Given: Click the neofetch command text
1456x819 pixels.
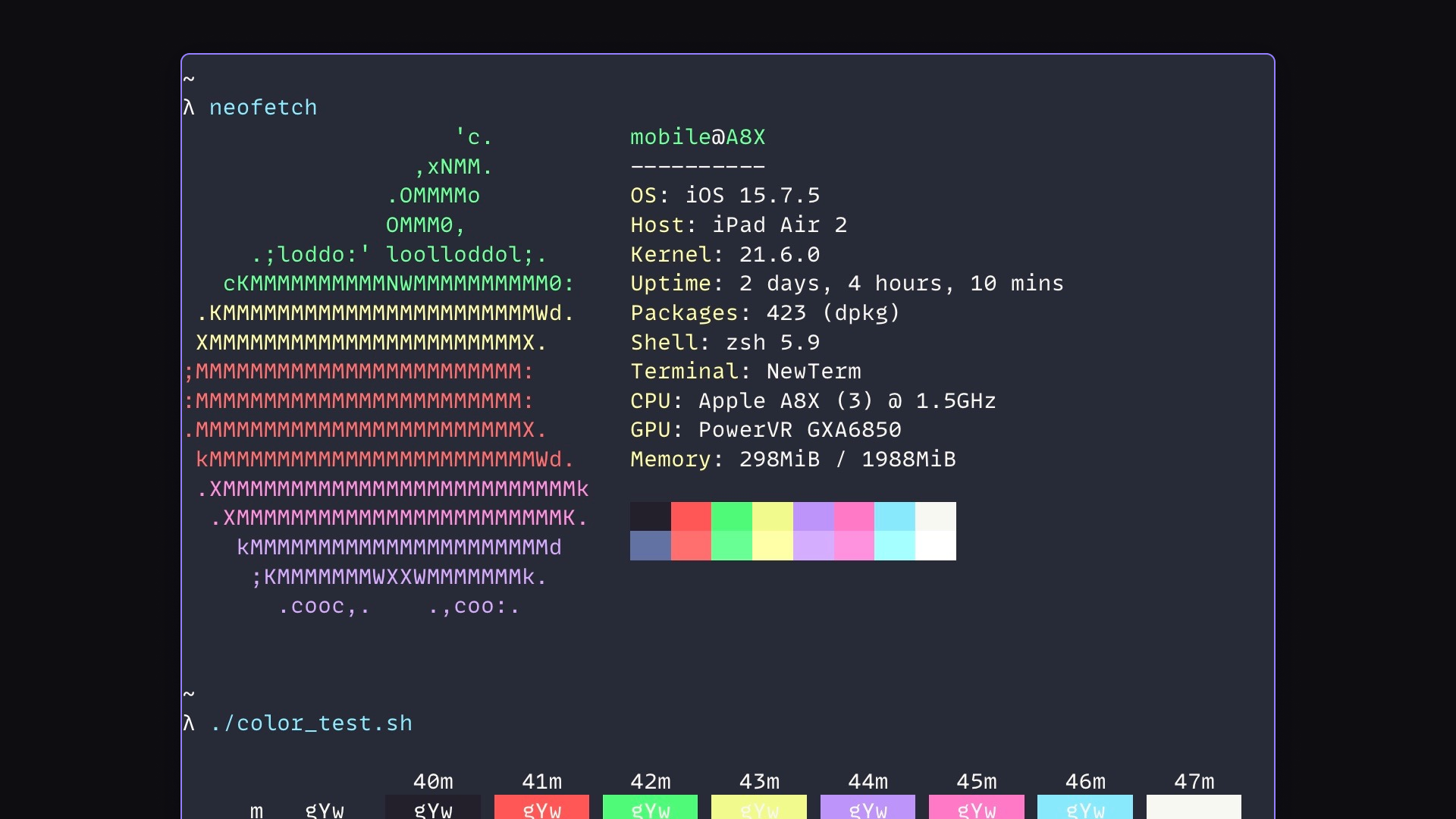Looking at the screenshot, I should click(x=263, y=108).
